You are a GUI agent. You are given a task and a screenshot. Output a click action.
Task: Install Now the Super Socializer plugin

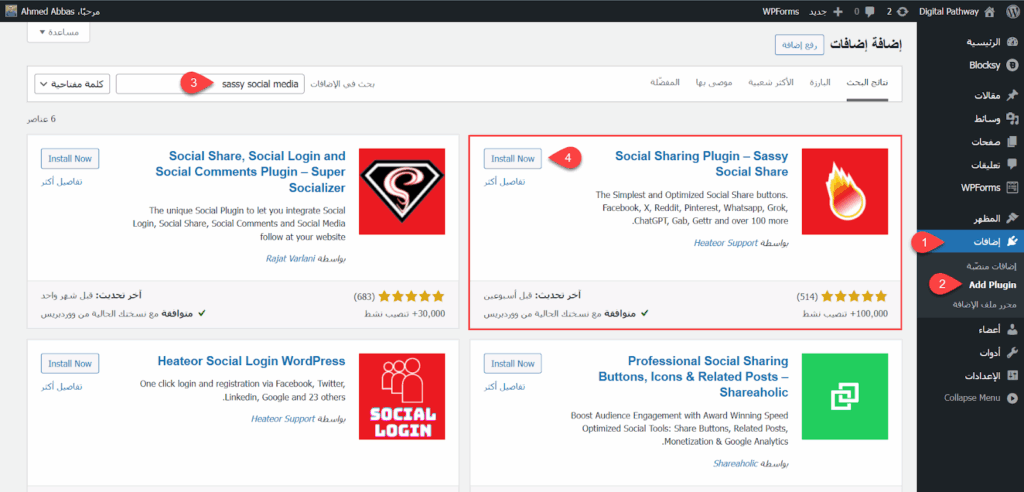coord(70,159)
